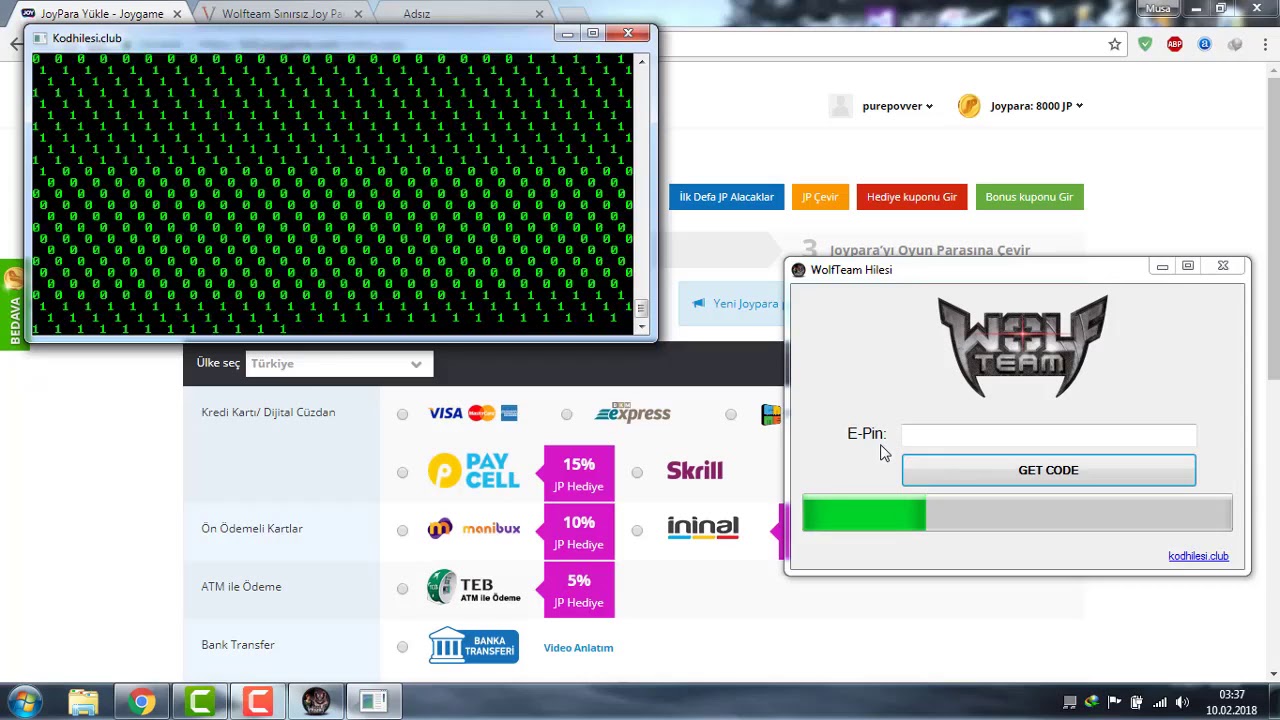The image size is (1280, 720).
Task: Click the Musa profile button in Chrome
Action: point(1158,8)
